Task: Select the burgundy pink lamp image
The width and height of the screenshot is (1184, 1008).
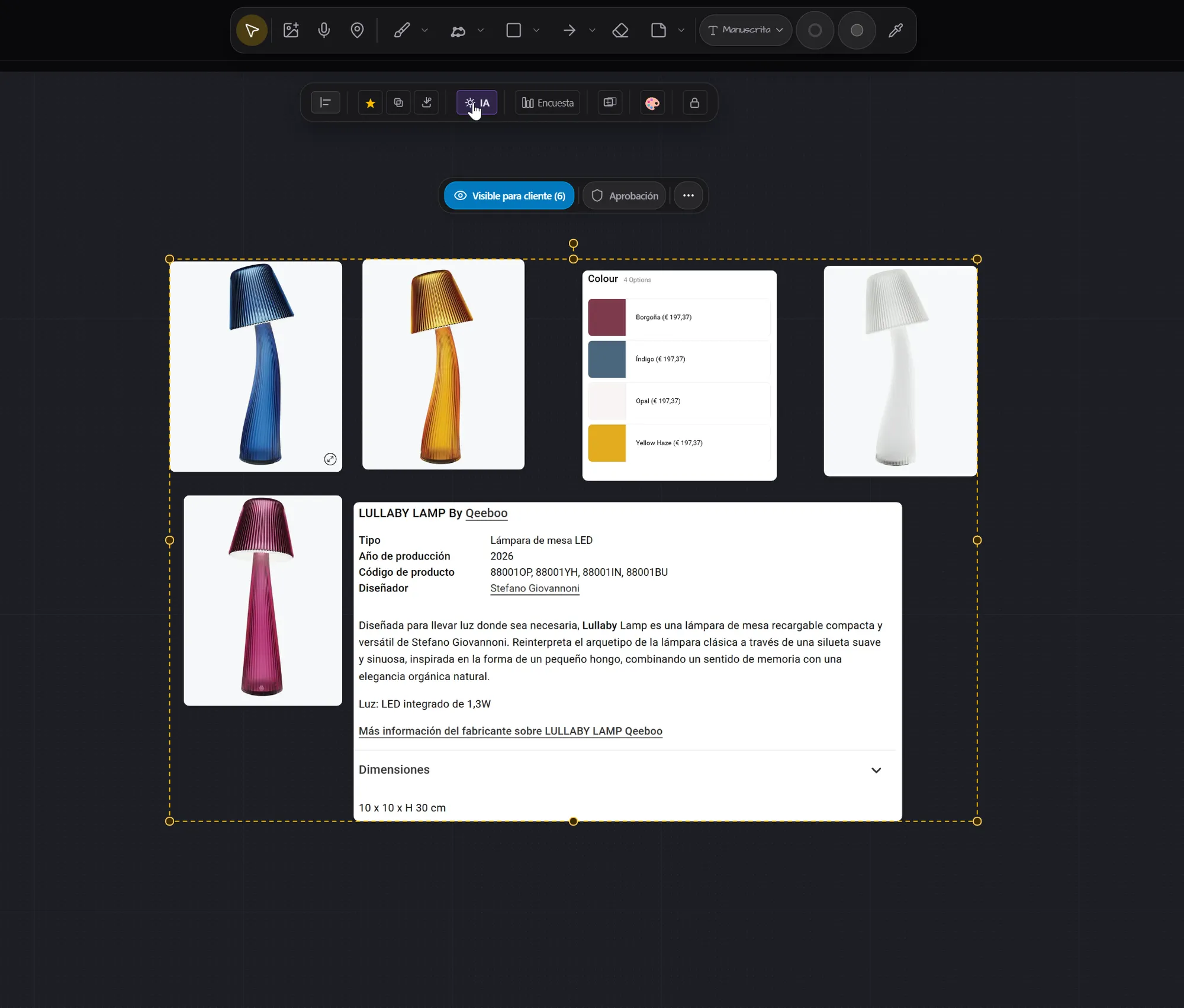Action: 263,600
